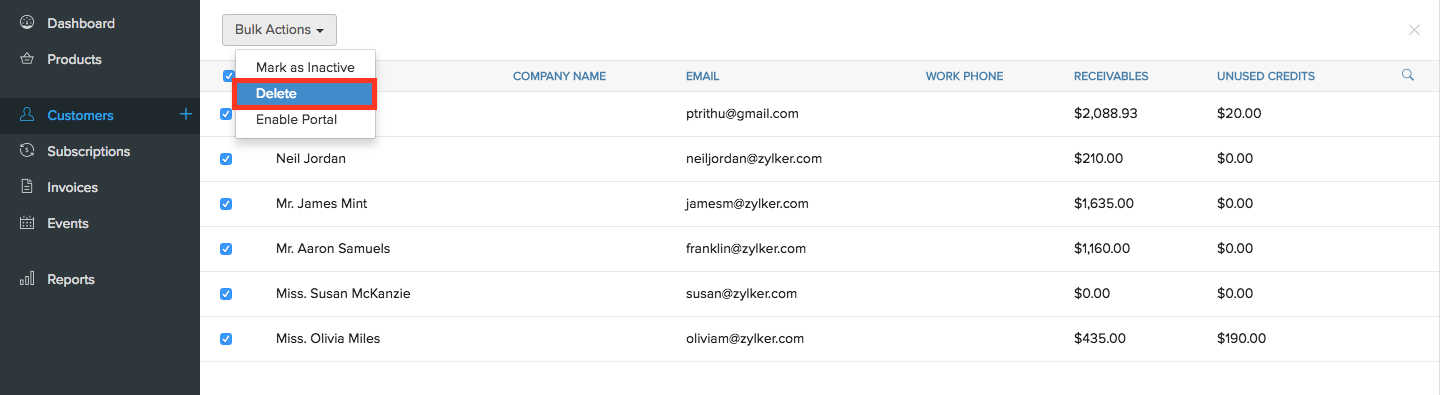The height and width of the screenshot is (395, 1440).
Task: Uncheck the checkbox for Neil Jordan
Action: tap(226, 159)
